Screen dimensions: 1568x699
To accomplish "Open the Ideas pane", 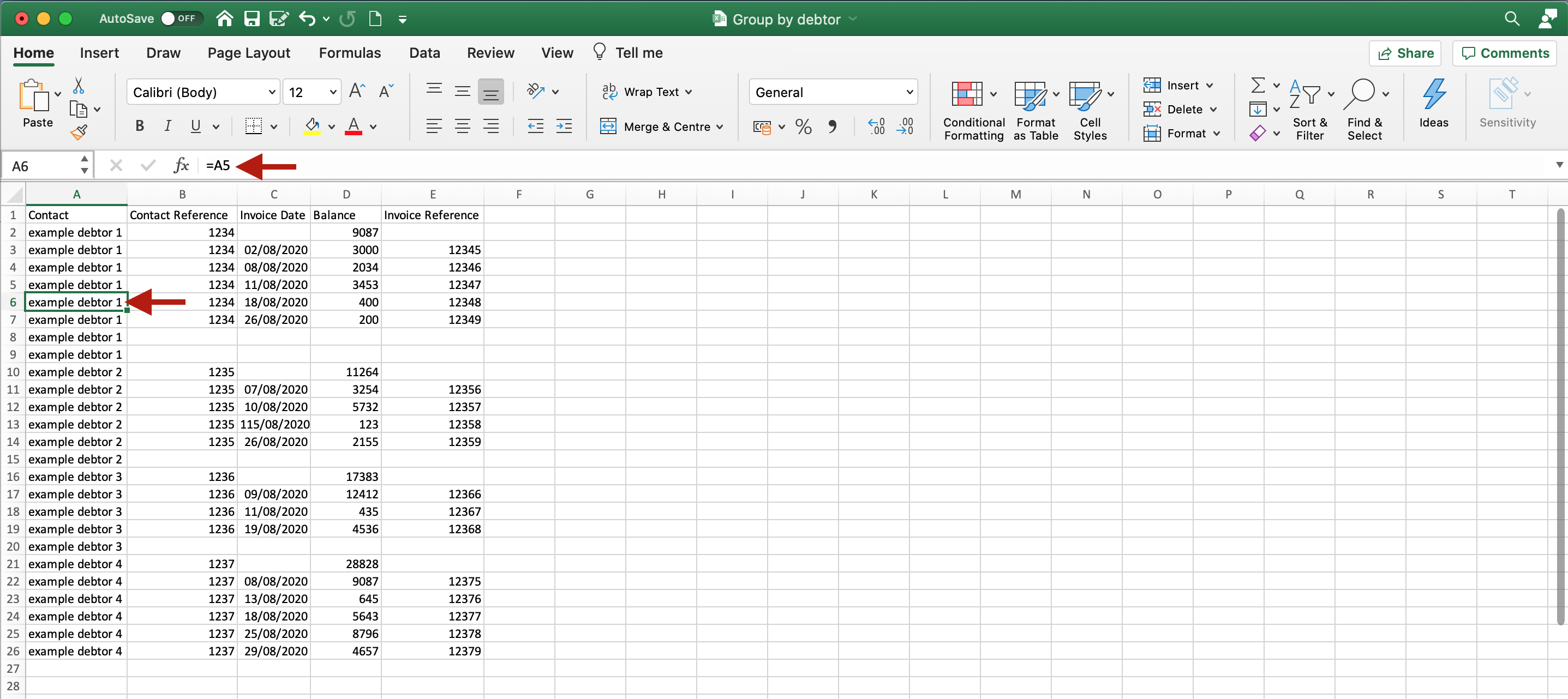I will coord(1433,104).
